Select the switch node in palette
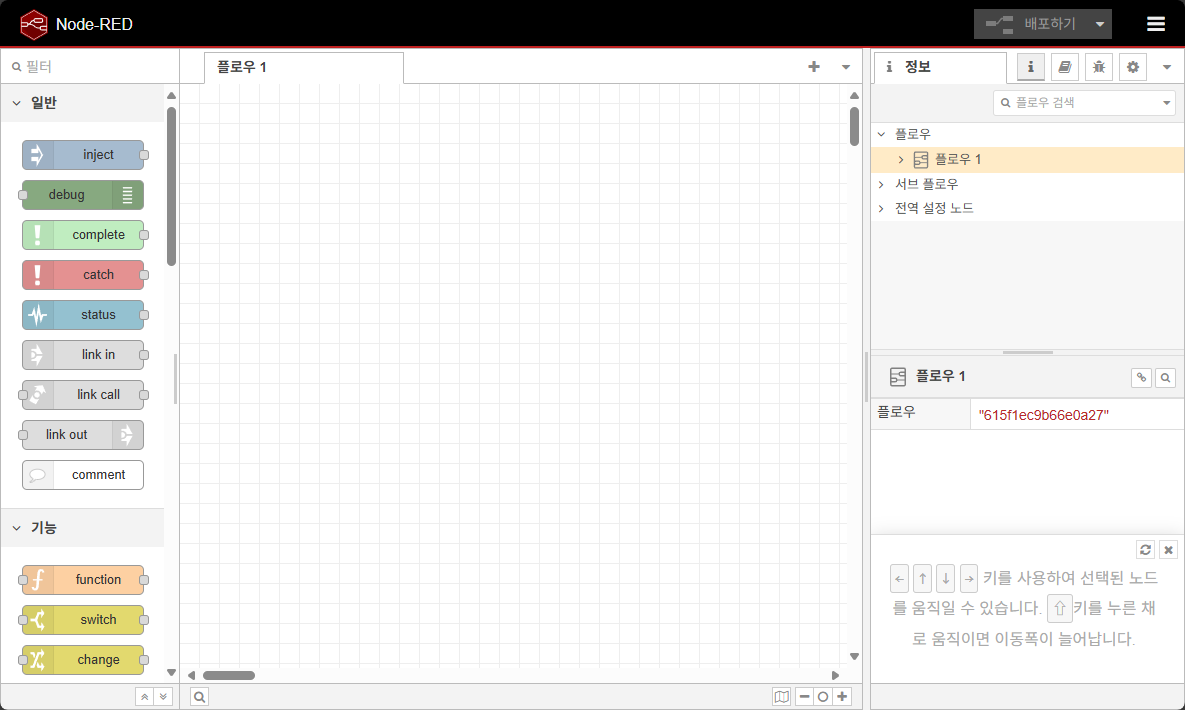This screenshot has width=1185, height=710. point(83,620)
